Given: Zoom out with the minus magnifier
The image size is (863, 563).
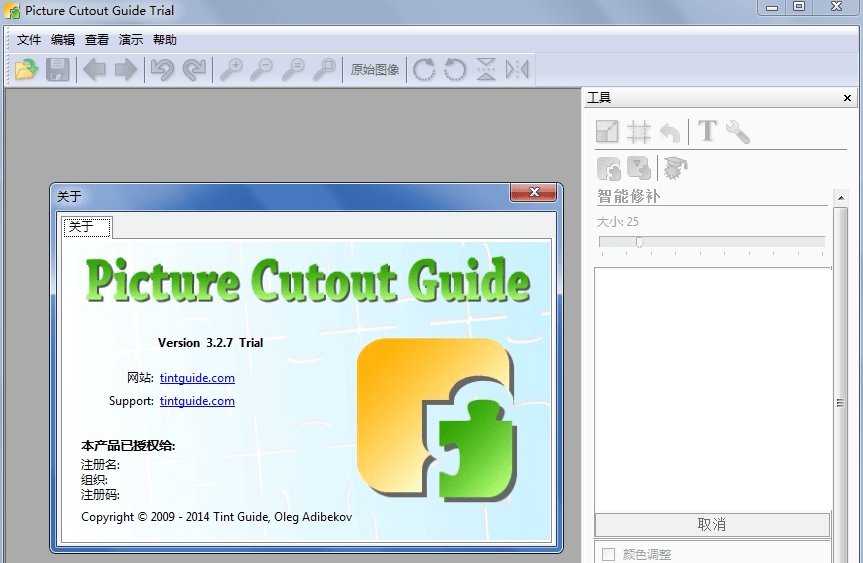Looking at the screenshot, I should [261, 69].
